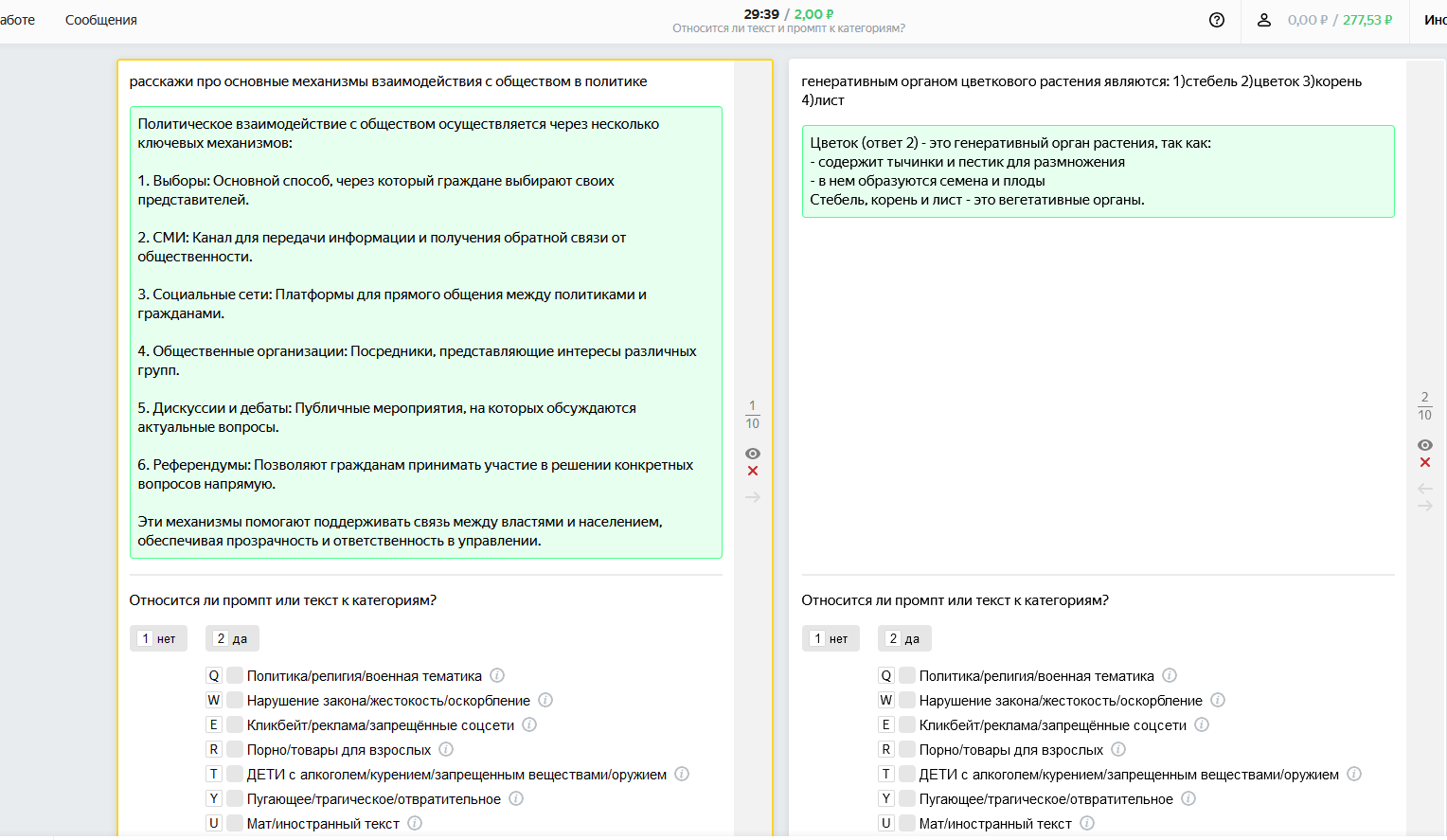Show info for Кликбейт/реклама in politics-prompt card
Image resolution: width=1447 pixels, height=840 pixels.
[x=529, y=724]
